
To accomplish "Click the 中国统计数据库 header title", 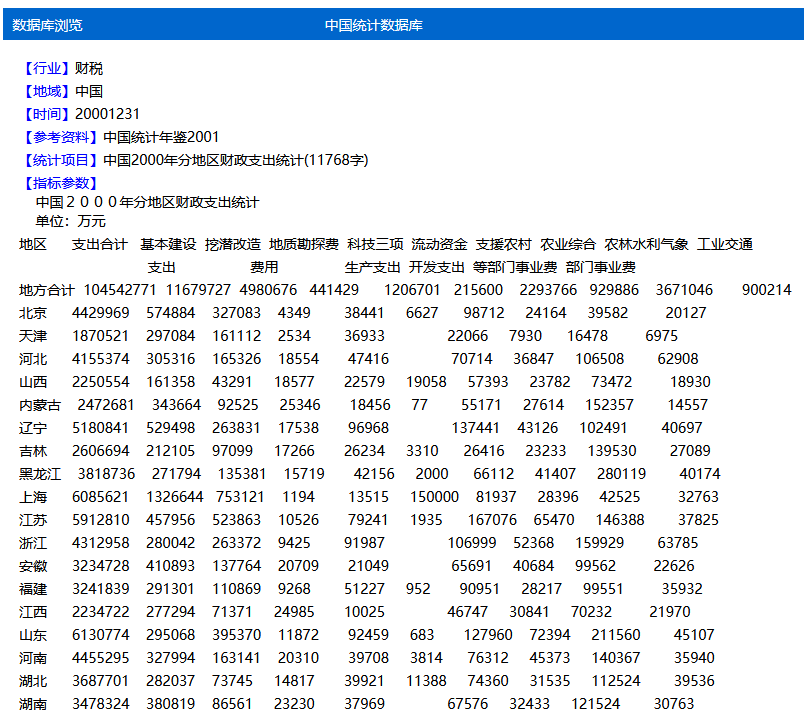I will pyautogui.click(x=373, y=27).
